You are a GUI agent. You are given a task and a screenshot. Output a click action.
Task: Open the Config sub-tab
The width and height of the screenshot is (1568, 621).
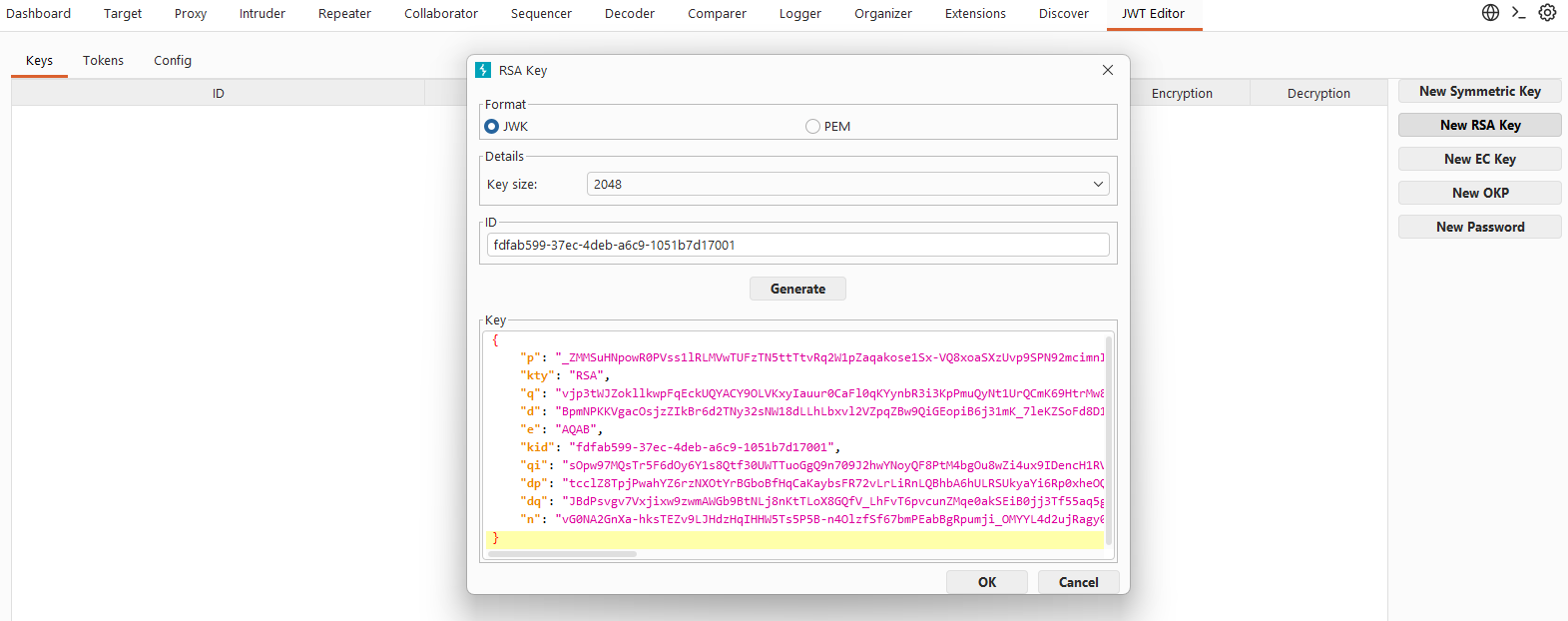[x=173, y=61]
